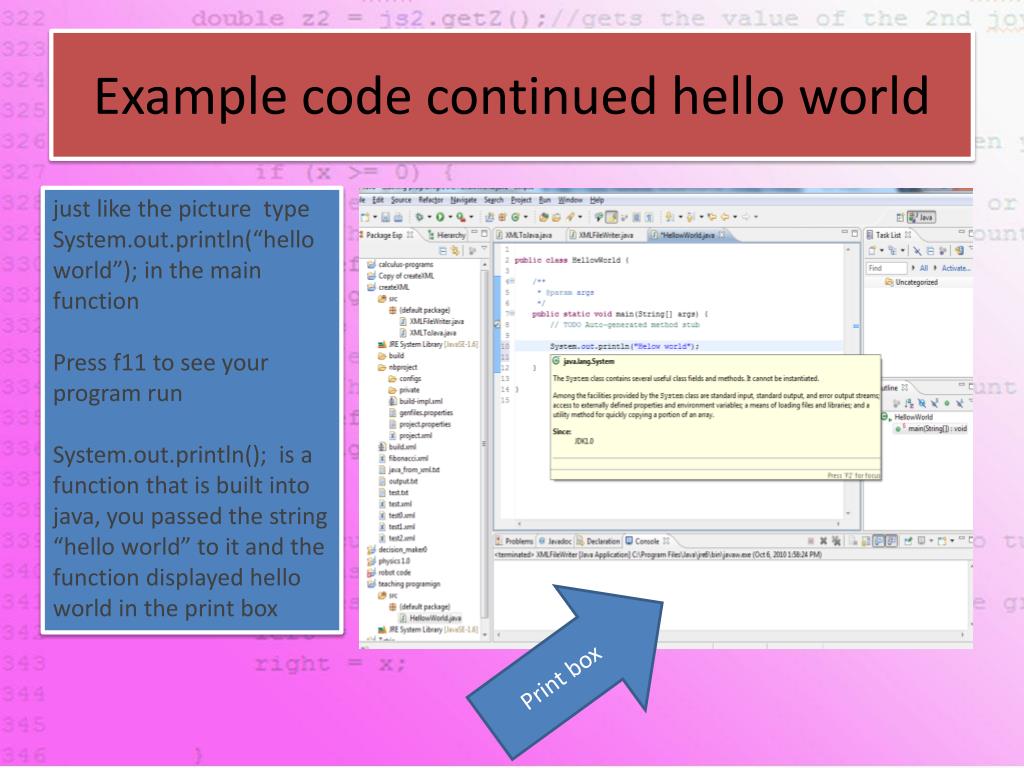Select the Uncategorized task category
The image size is (1024, 768).
click(x=912, y=283)
